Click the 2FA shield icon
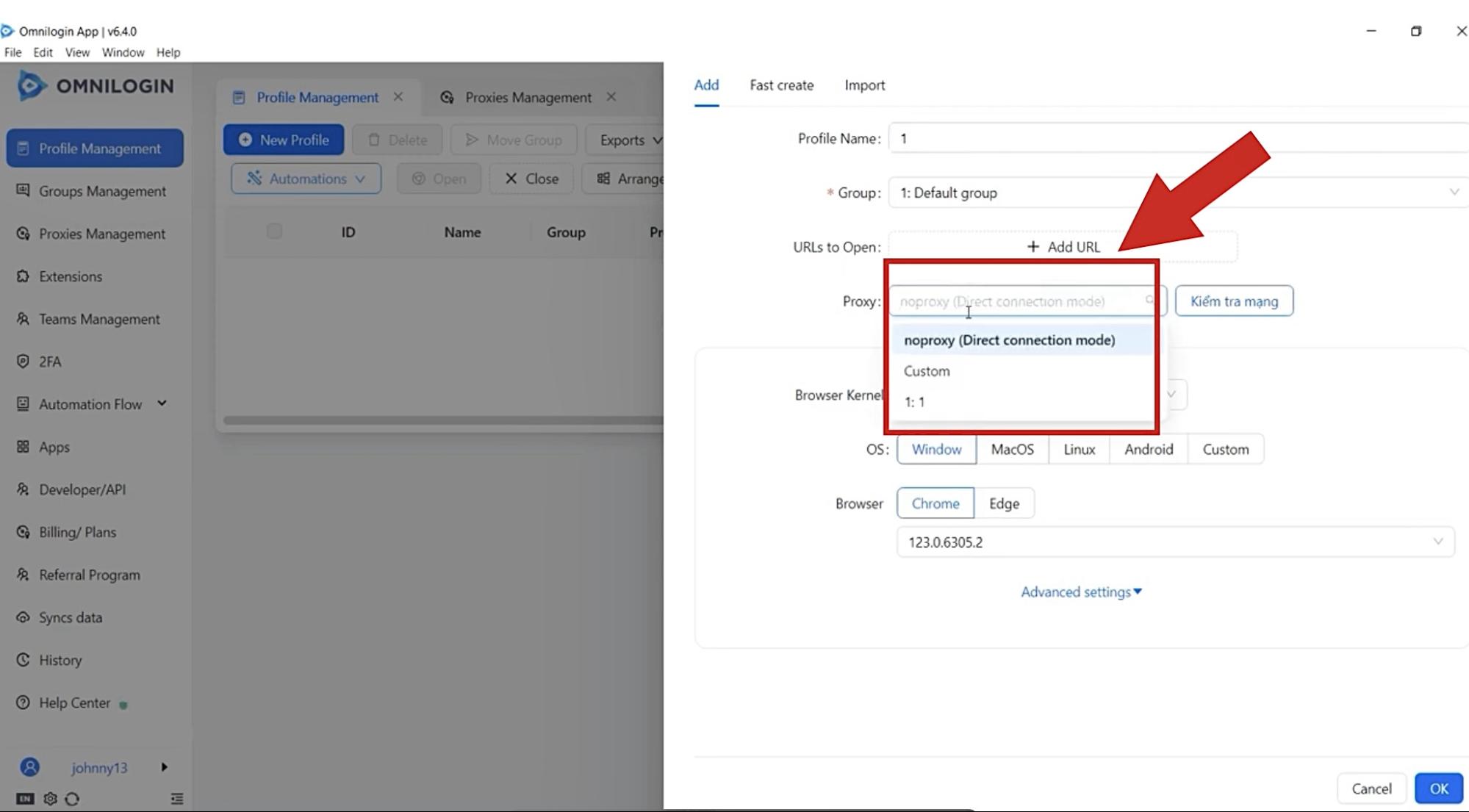The width and height of the screenshot is (1469, 812). pos(23,362)
